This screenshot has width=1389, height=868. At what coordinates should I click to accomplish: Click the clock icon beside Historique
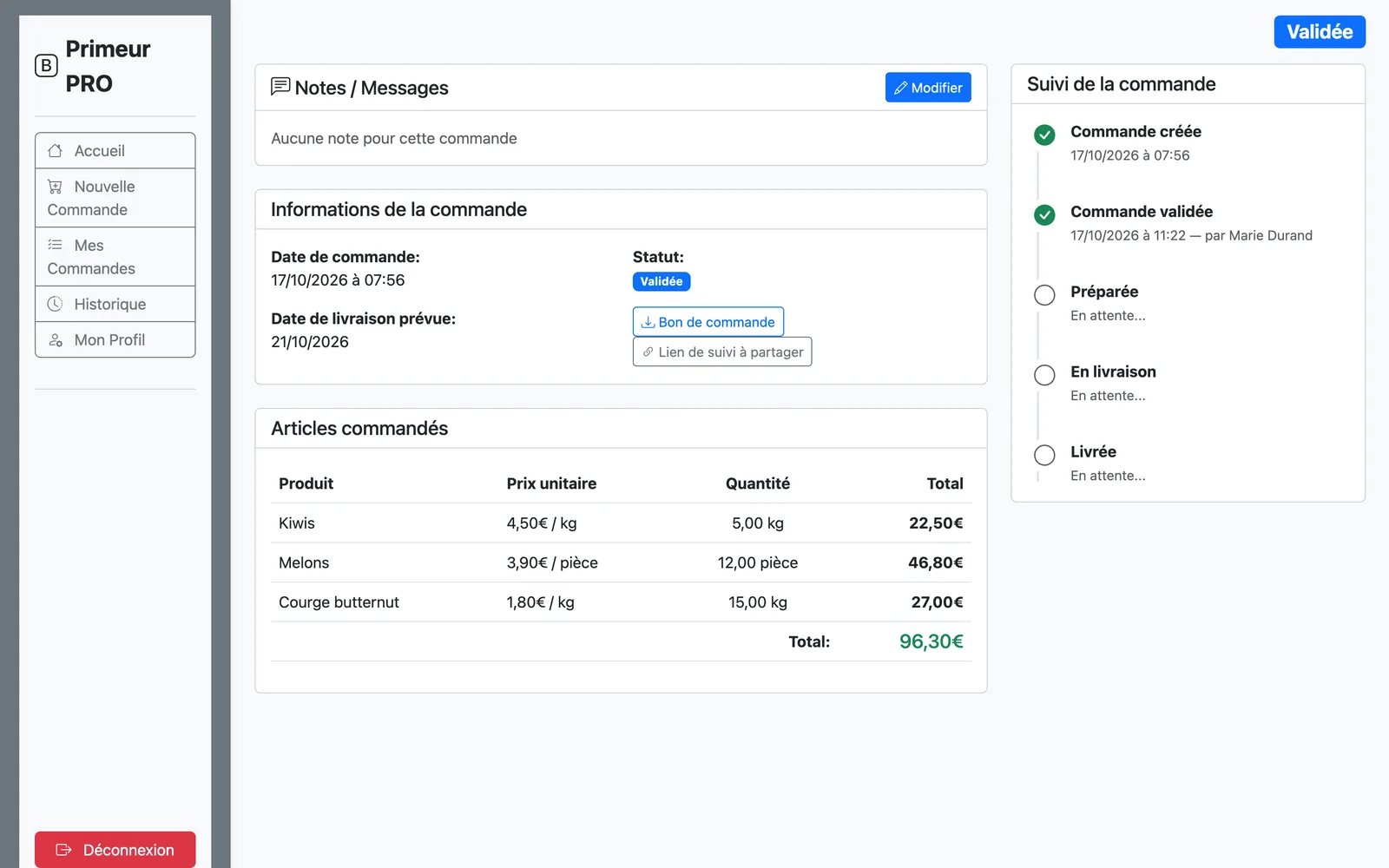56,304
